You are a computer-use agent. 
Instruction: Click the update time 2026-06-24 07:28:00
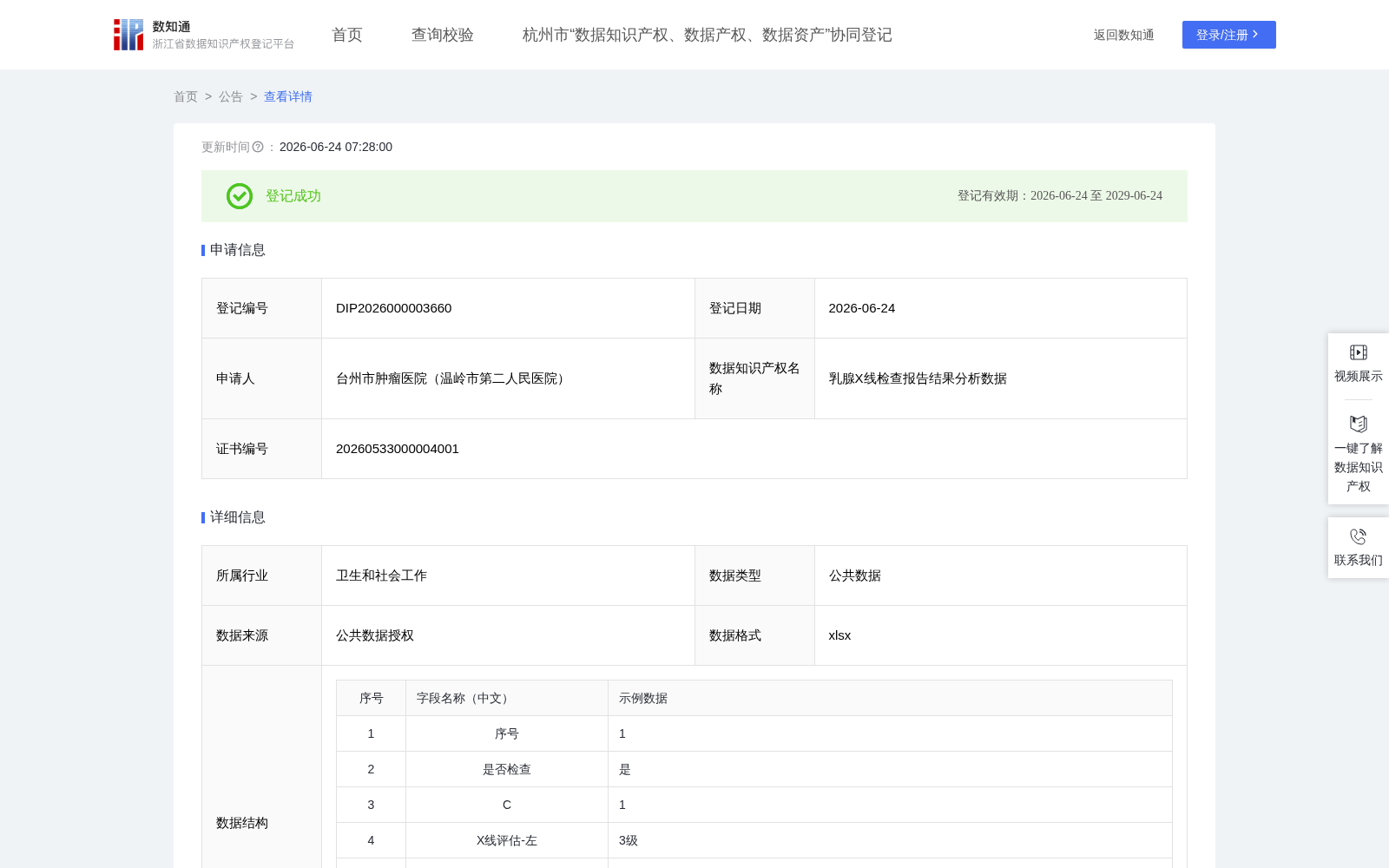336,147
